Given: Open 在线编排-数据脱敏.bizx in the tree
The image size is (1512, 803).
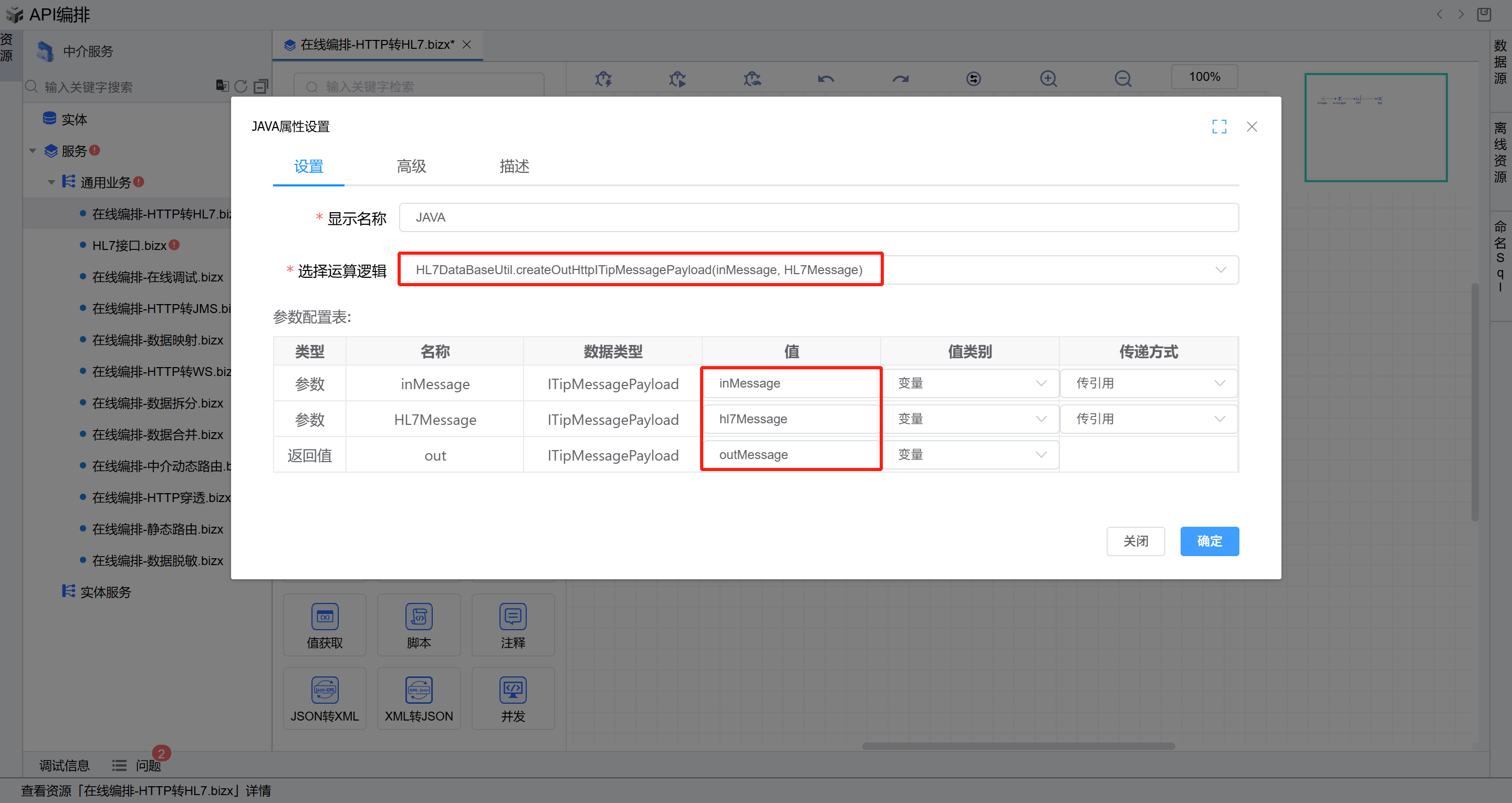Looking at the screenshot, I should tap(158, 560).
